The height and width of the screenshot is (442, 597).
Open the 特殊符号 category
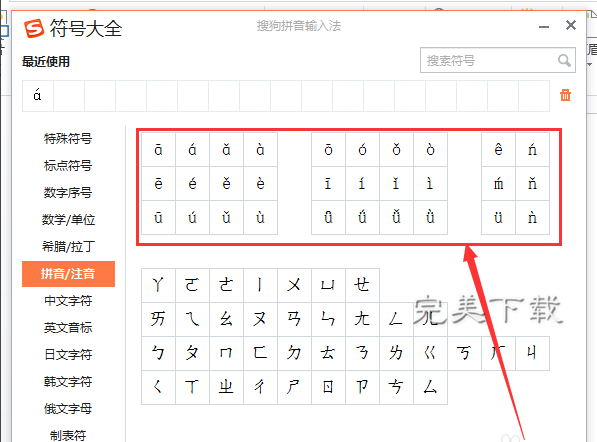click(68, 139)
